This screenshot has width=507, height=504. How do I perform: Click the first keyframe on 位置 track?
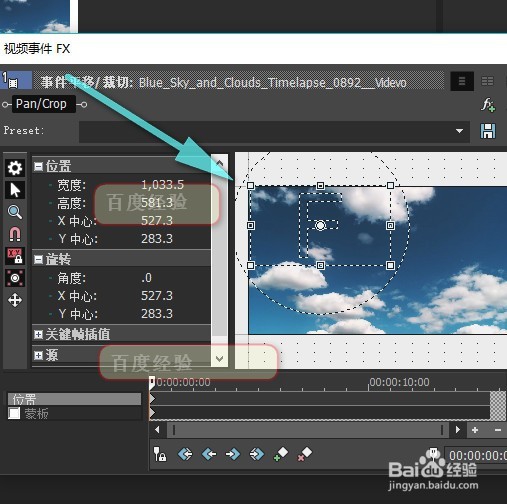[x=152, y=399]
